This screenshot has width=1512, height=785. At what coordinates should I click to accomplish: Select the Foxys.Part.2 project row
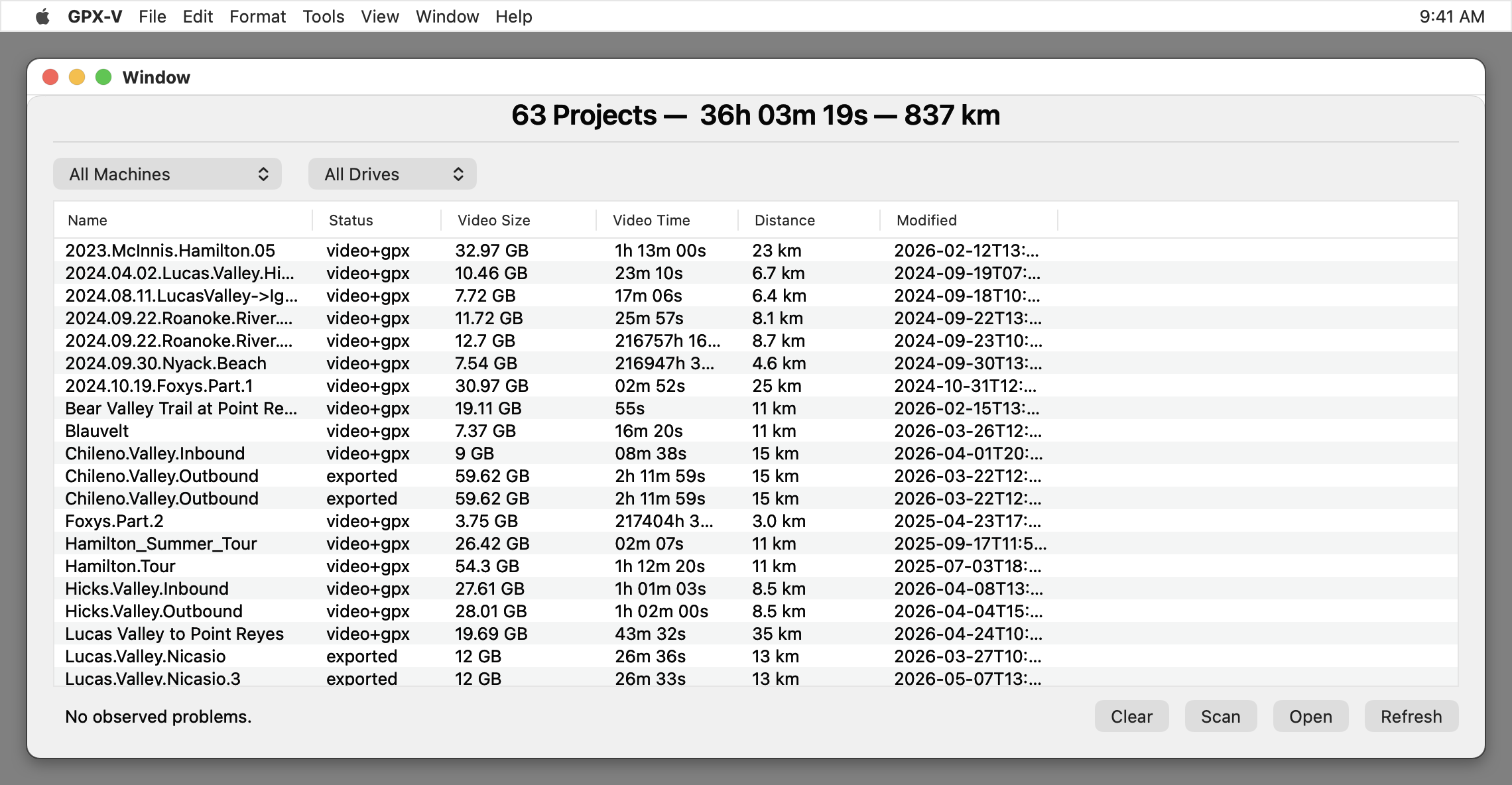tap(756, 521)
